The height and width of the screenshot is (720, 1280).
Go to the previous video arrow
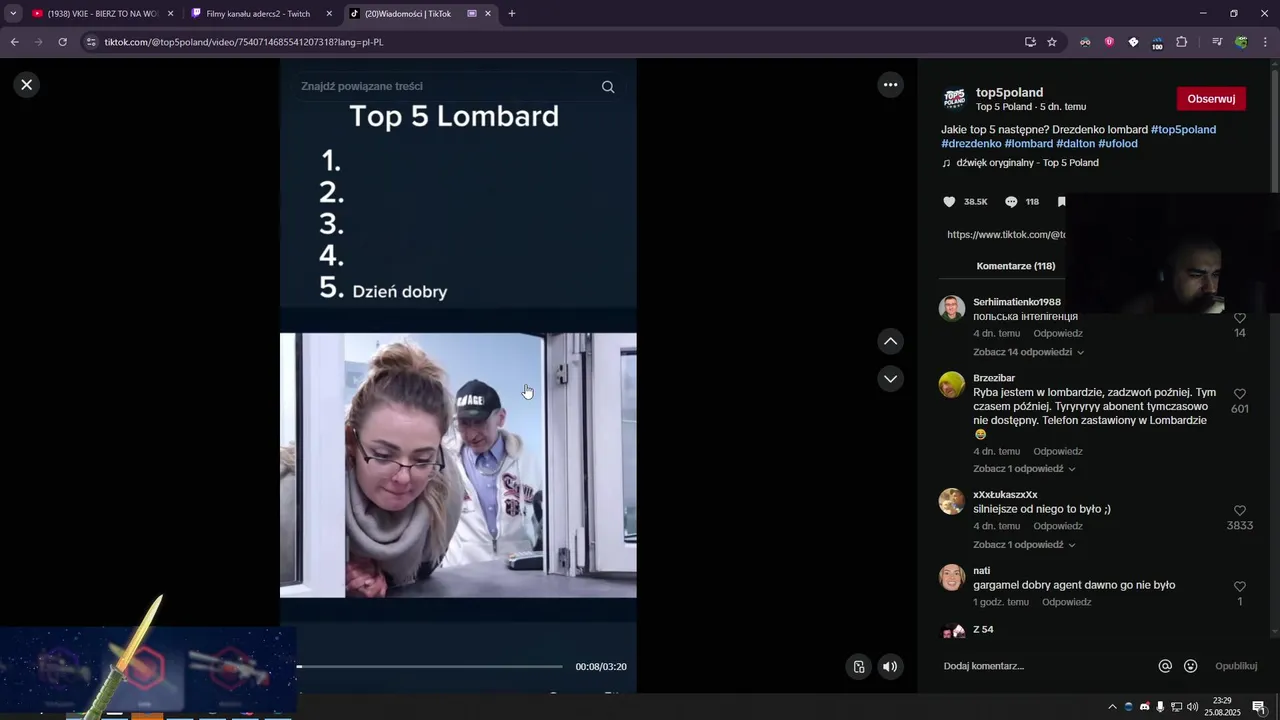[890, 341]
